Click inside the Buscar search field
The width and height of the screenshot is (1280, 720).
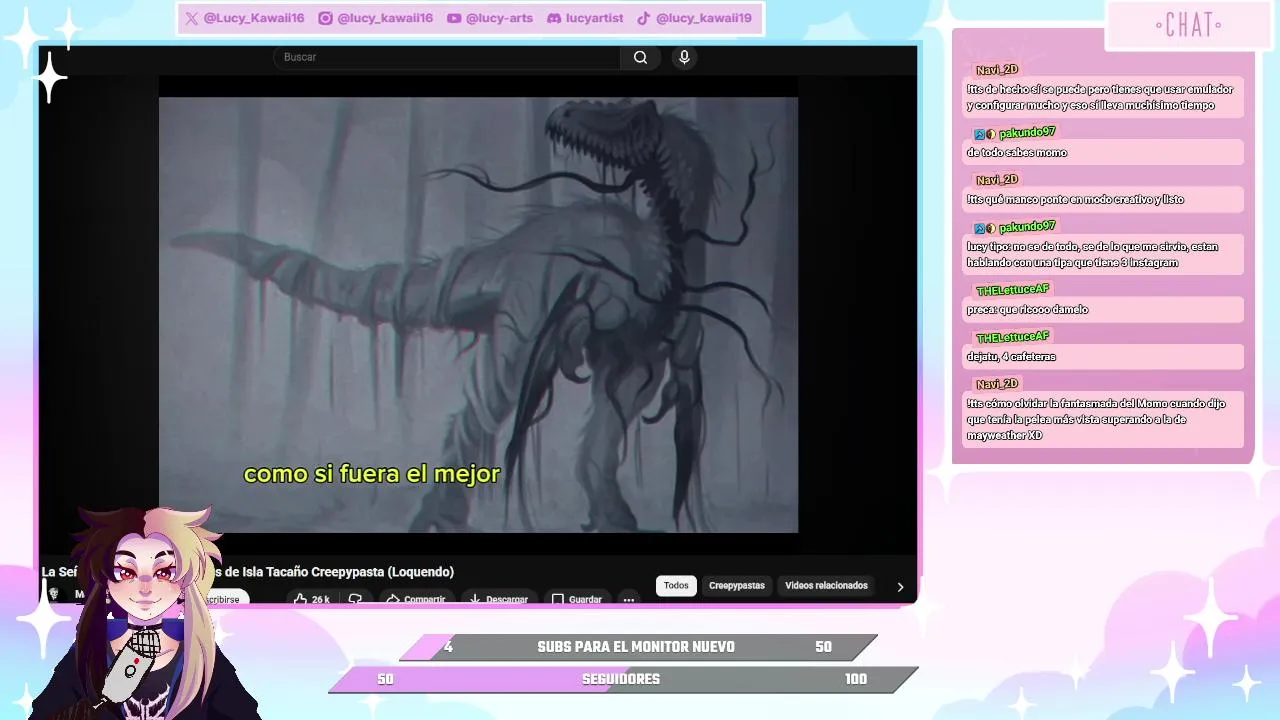tap(447, 57)
